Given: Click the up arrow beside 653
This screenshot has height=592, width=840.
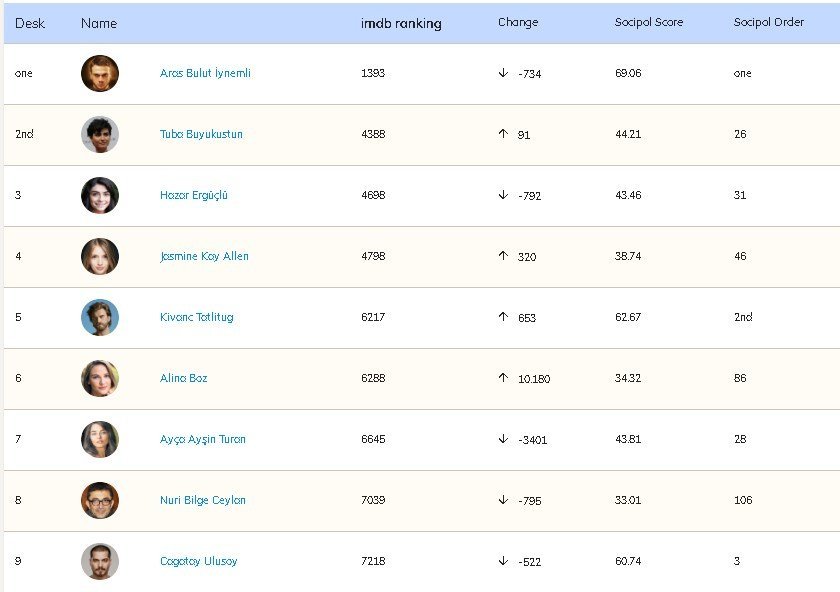Looking at the screenshot, I should 503,317.
